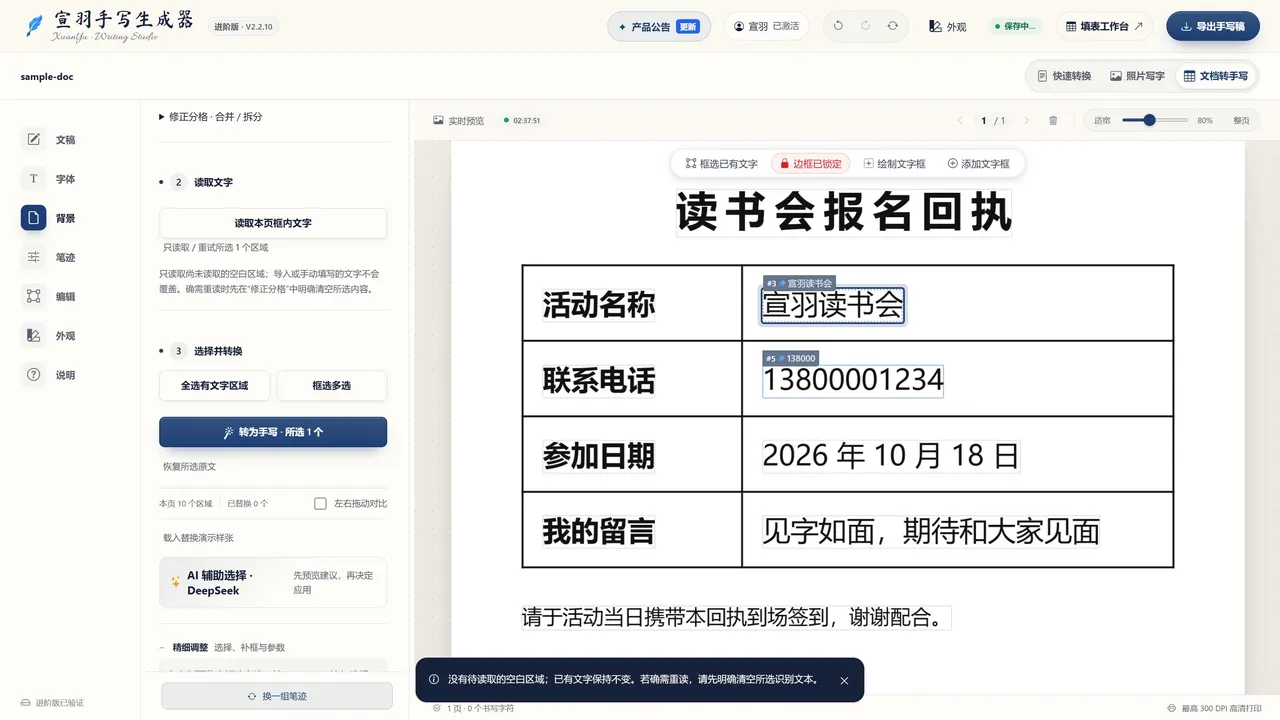Toggle the 边框已锁定 border lock
Image resolution: width=1280 pixels, height=720 pixels.
tap(811, 163)
